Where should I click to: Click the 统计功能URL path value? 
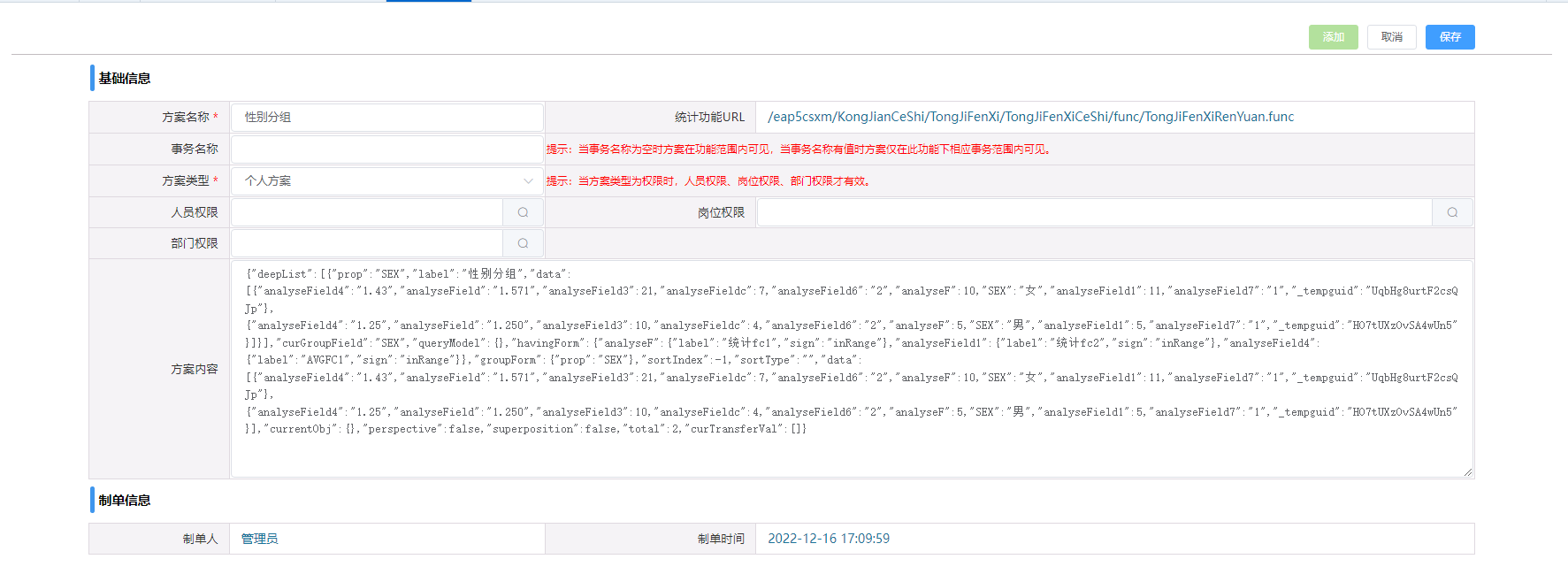coord(1030,117)
